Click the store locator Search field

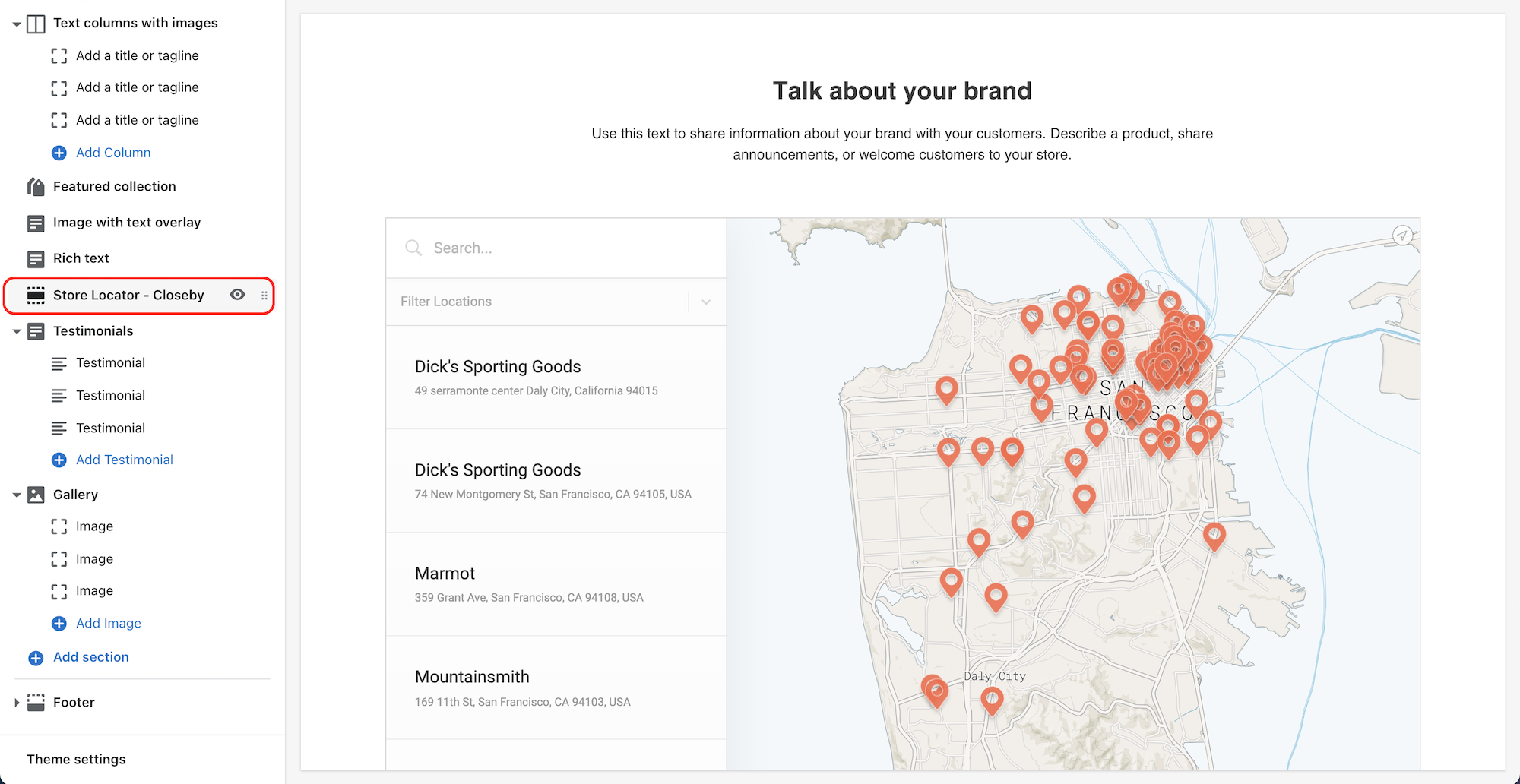tap(556, 248)
